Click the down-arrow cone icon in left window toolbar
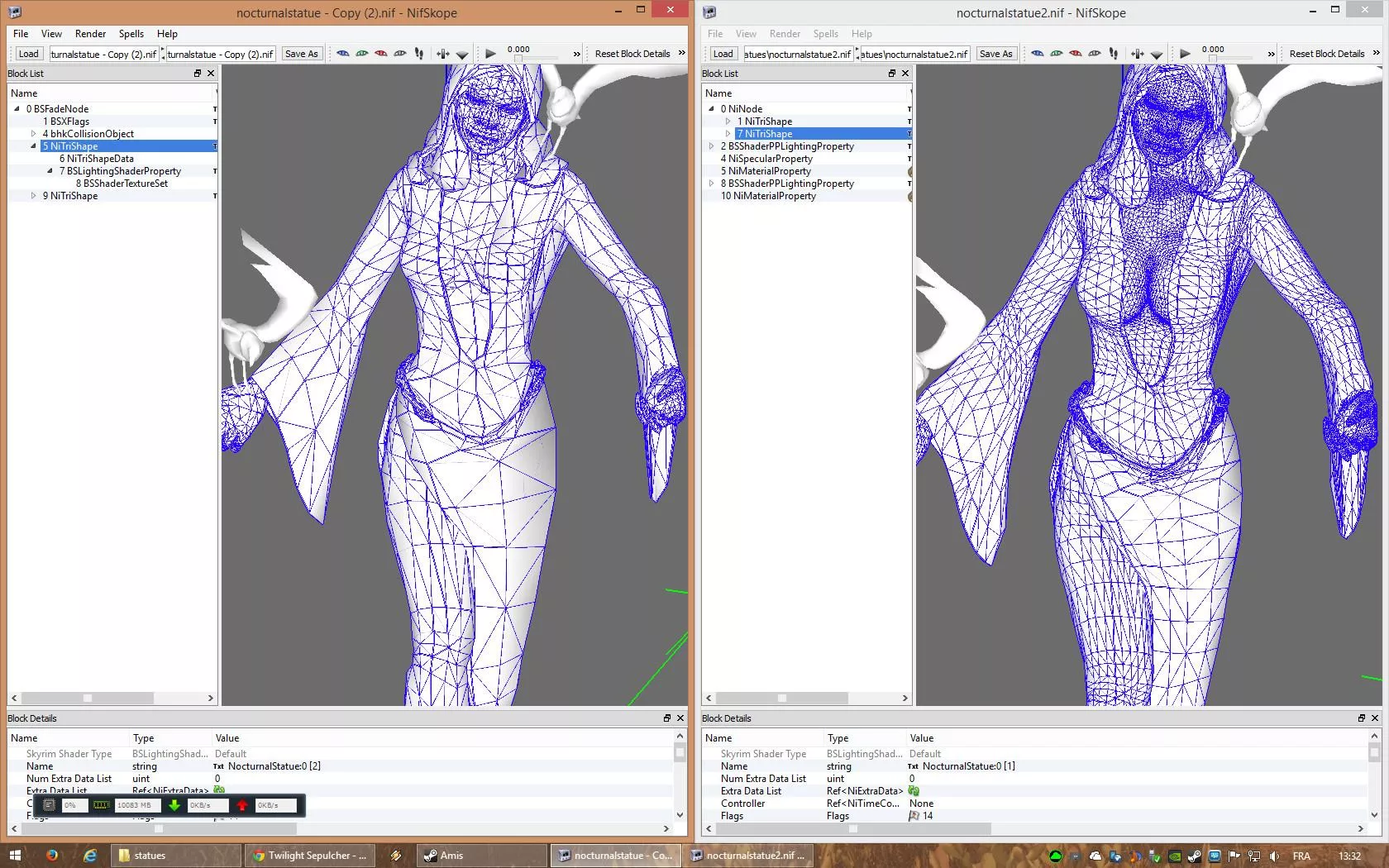 point(462,55)
